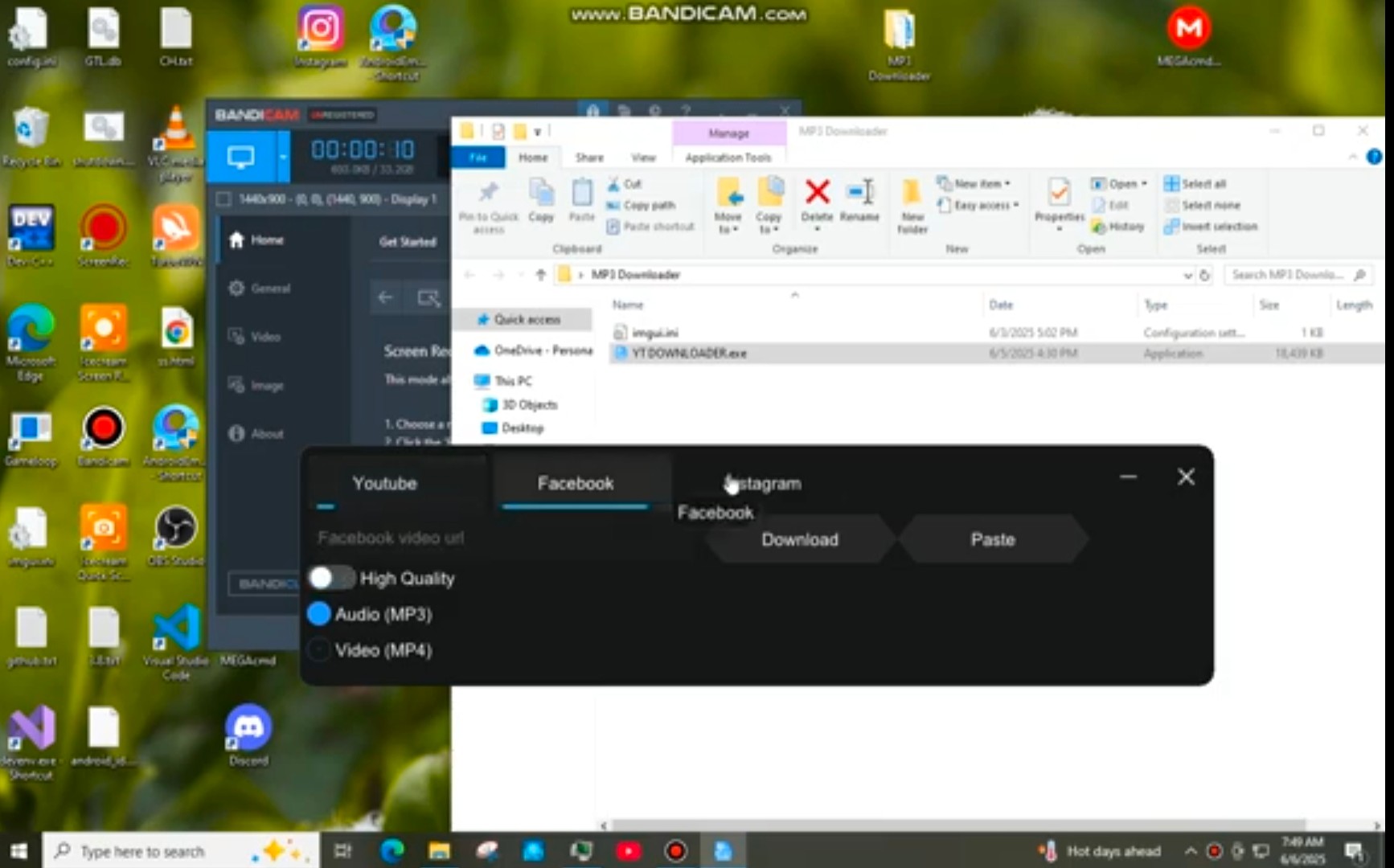Switch to the Youtube tab
This screenshot has height=868, width=1394.
(x=384, y=483)
